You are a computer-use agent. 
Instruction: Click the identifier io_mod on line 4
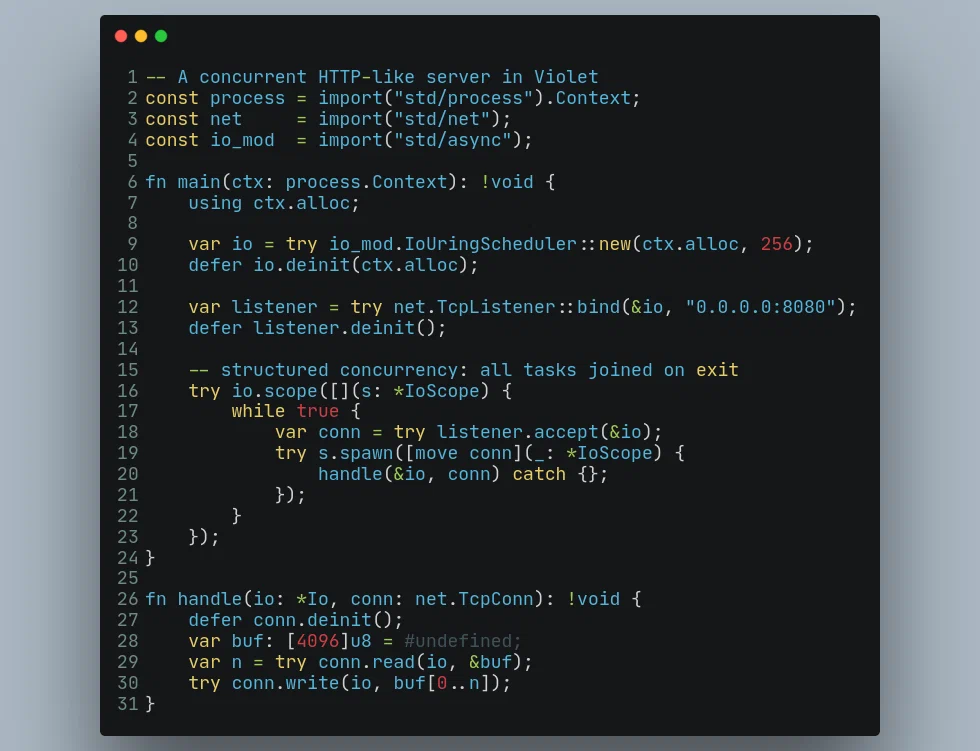(x=242, y=140)
